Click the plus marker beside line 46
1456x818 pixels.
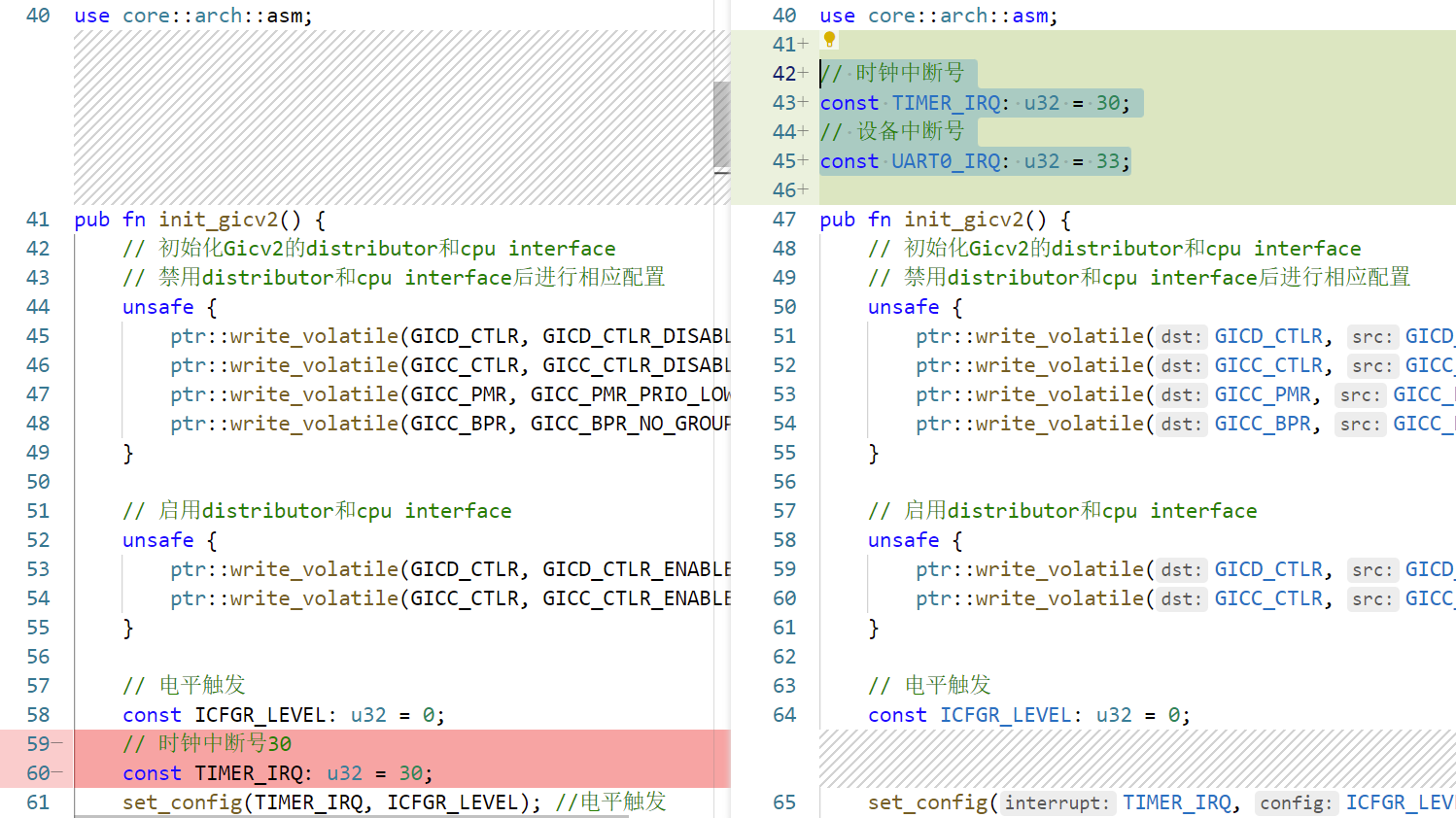click(x=803, y=190)
